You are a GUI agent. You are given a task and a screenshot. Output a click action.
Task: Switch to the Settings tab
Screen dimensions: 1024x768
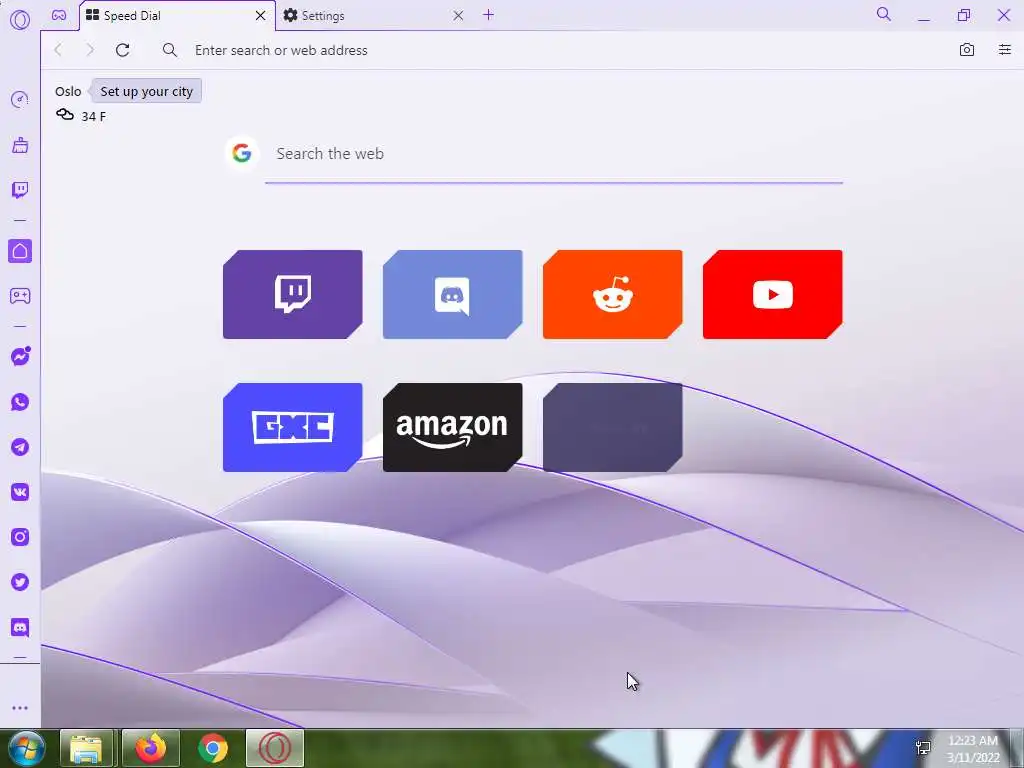pyautogui.click(x=374, y=16)
